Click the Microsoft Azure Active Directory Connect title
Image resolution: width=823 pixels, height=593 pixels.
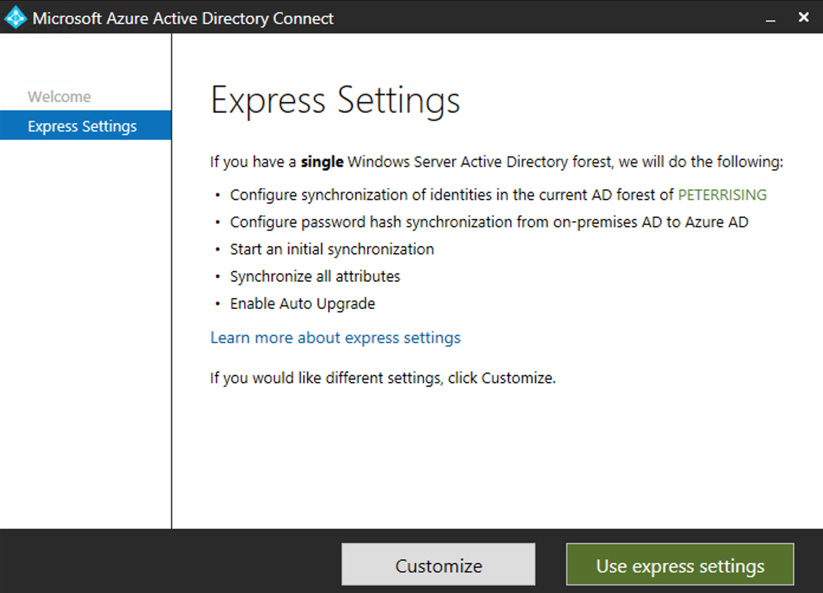[x=183, y=18]
